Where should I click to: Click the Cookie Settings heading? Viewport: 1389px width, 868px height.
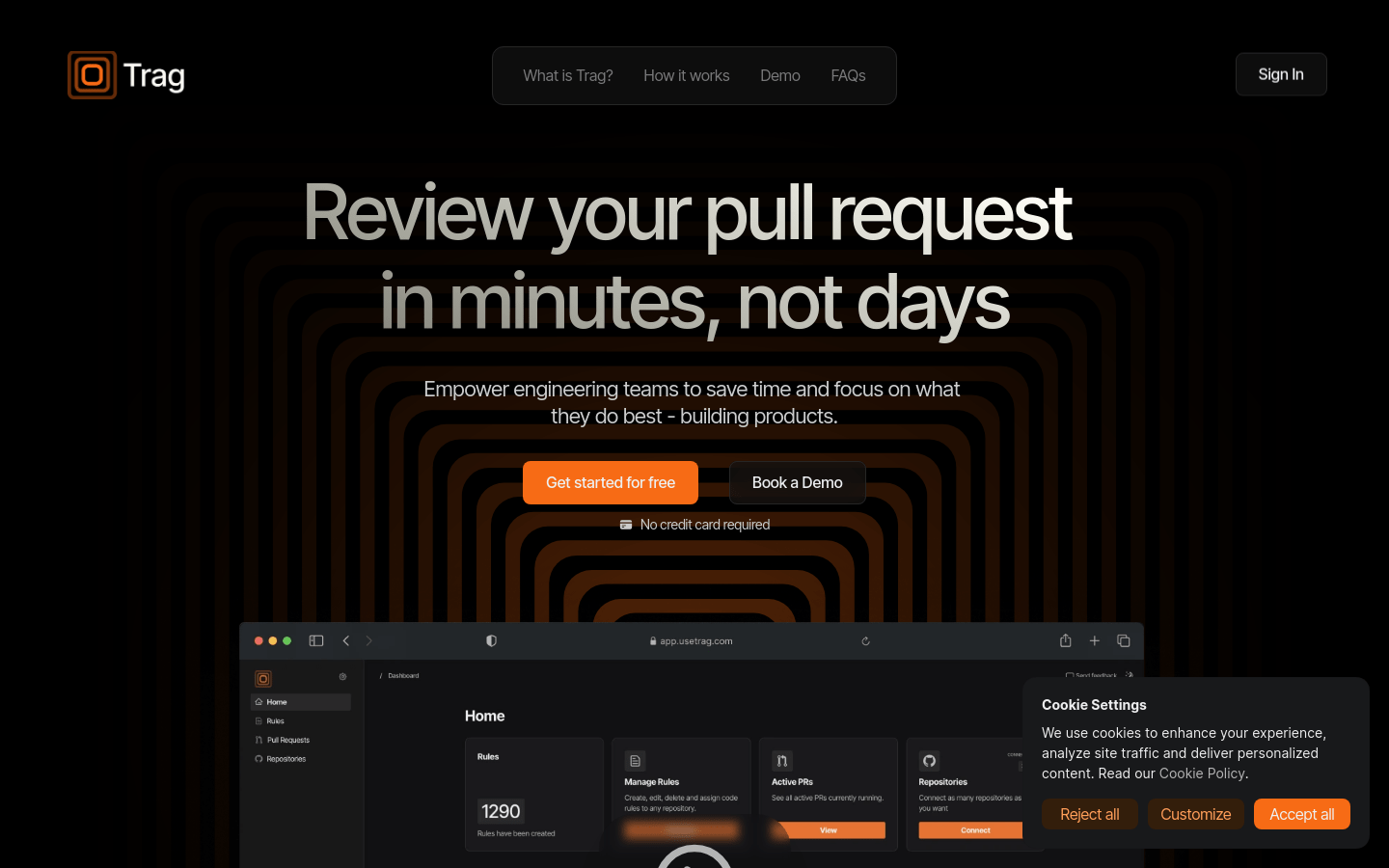click(x=1094, y=705)
